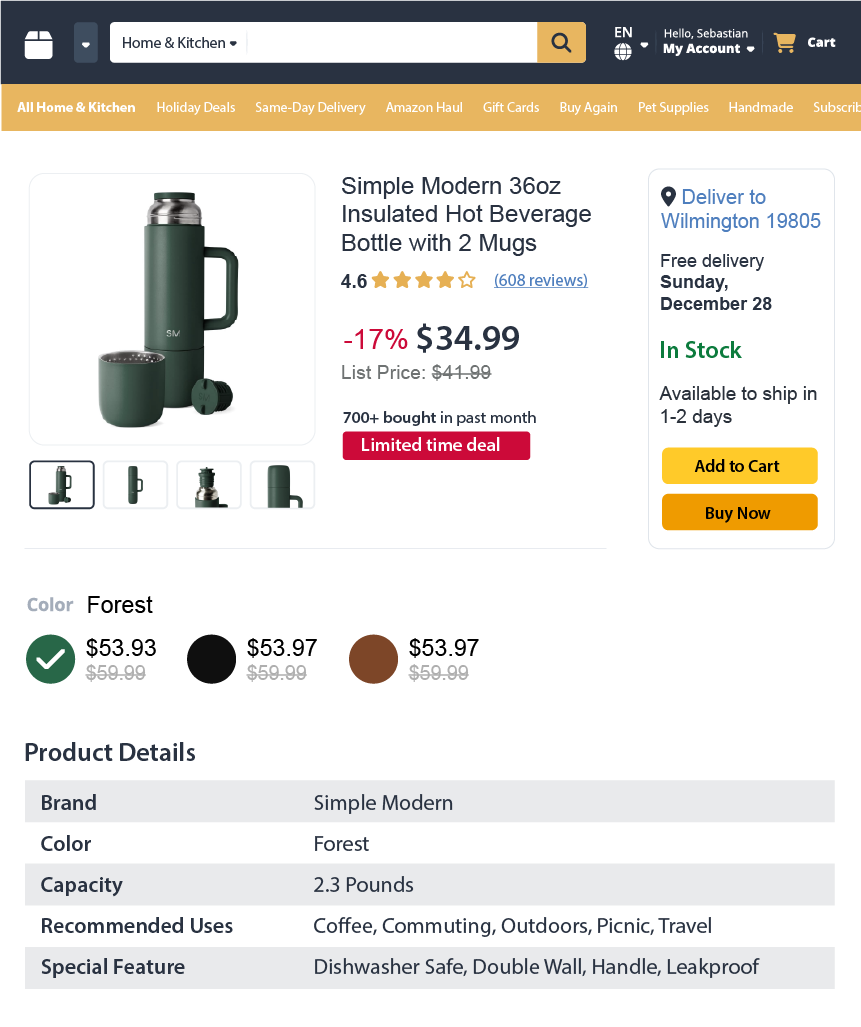The image size is (861, 1027).
Task: Deselect the currently checked color option
Action: (50, 659)
